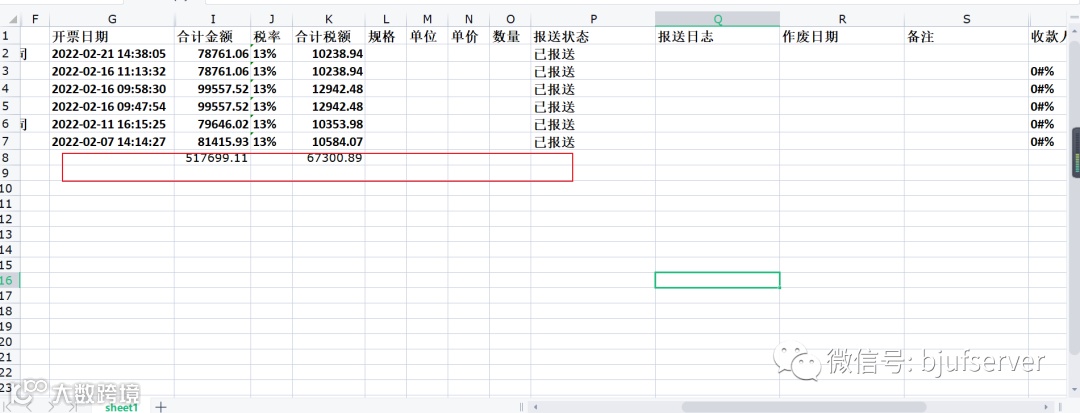
Task: Select date cell 2022-02-21 14:38:05
Action: pos(112,54)
